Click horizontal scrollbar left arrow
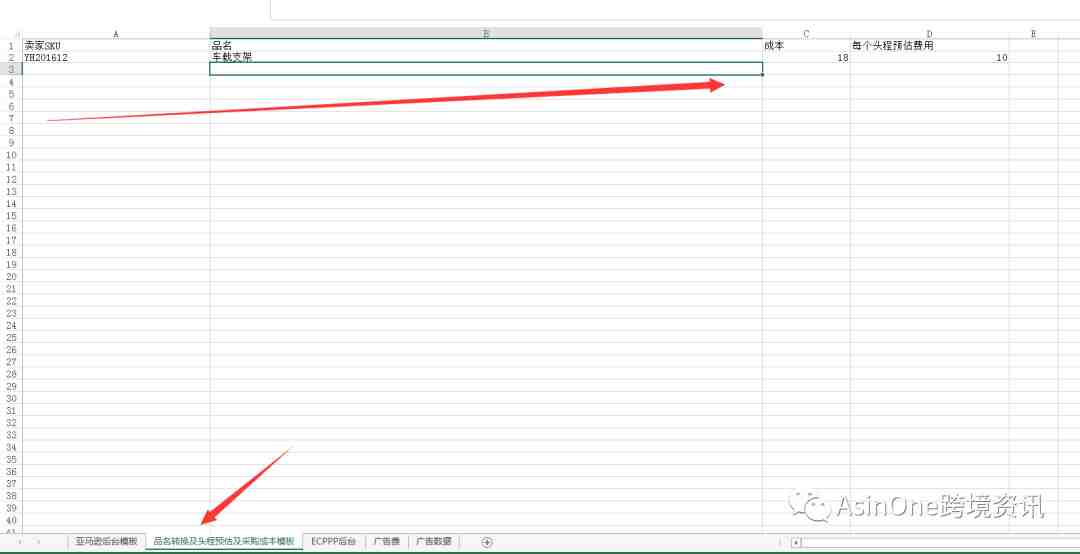The width and height of the screenshot is (1080, 554). [796, 542]
